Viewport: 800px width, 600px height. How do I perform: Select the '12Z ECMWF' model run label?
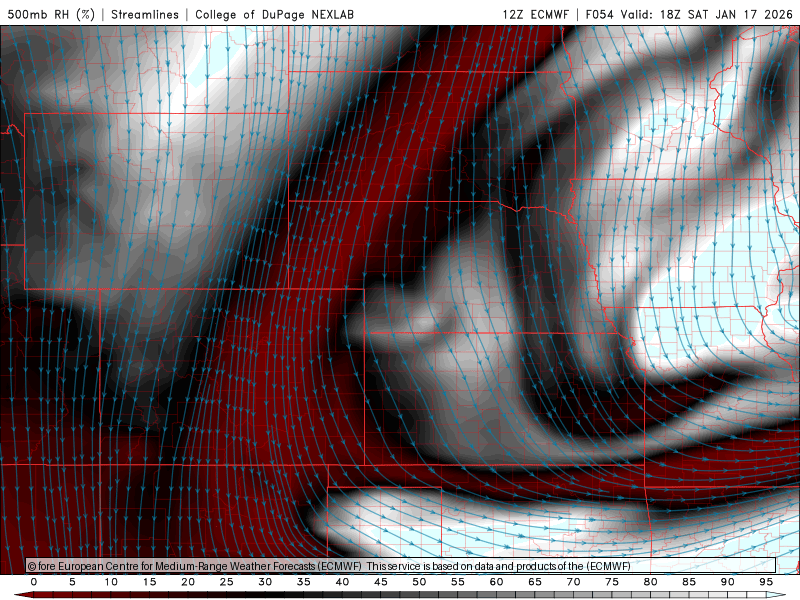pos(535,14)
